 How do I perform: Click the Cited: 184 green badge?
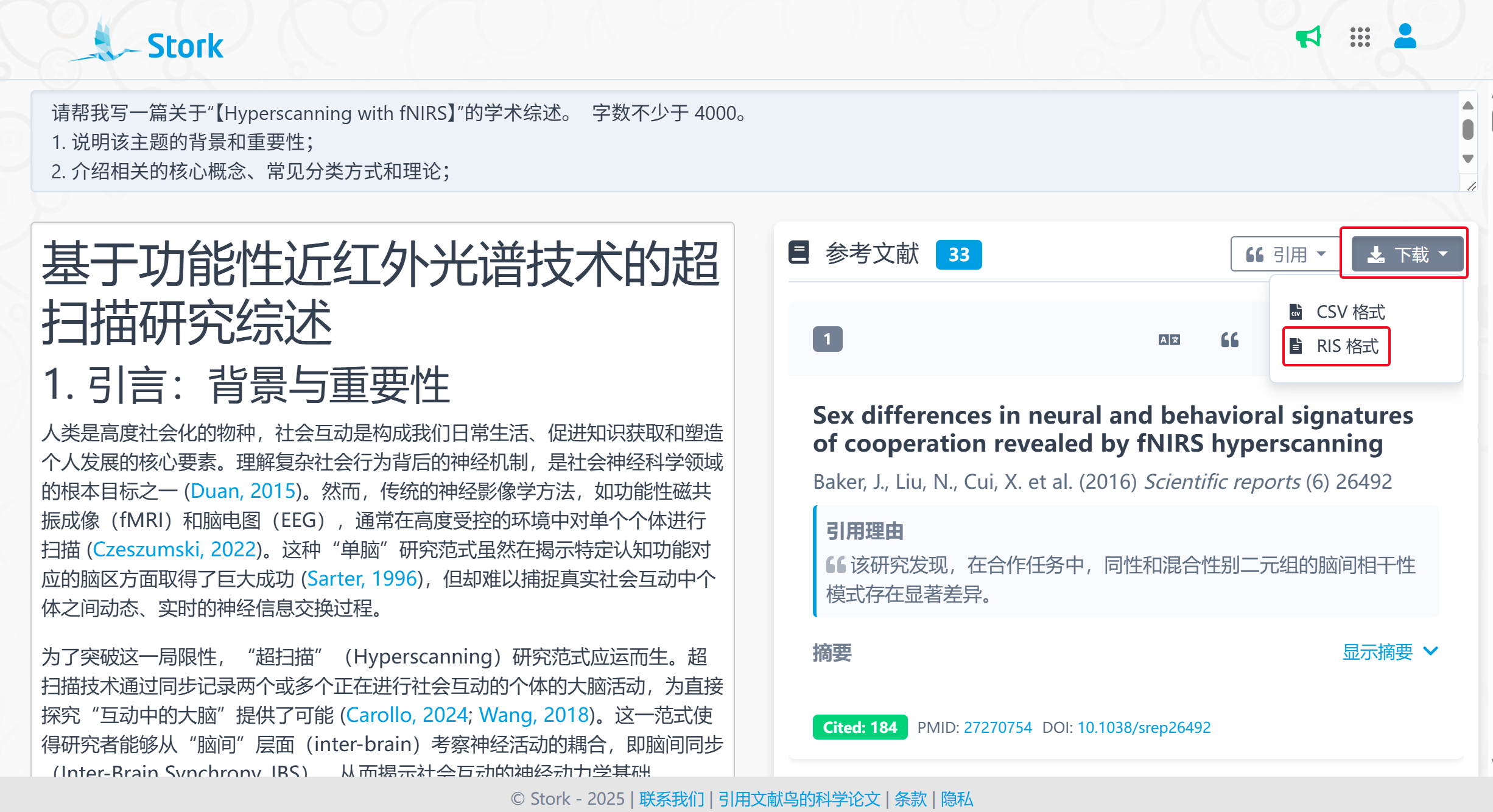tap(859, 727)
